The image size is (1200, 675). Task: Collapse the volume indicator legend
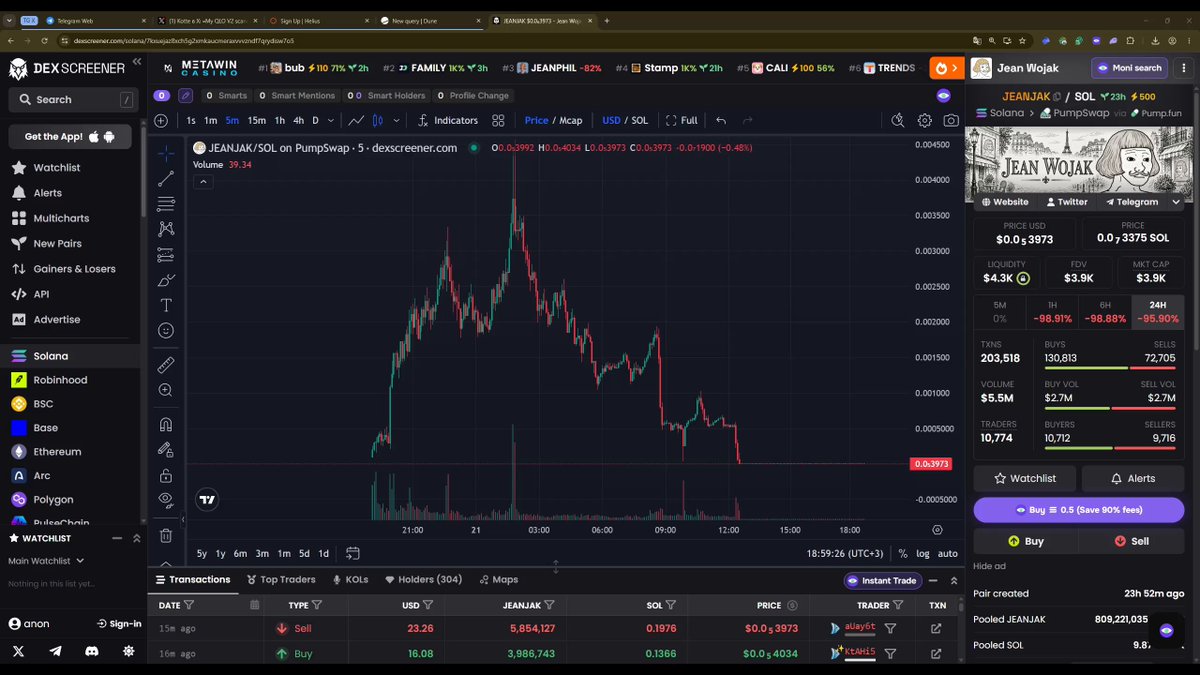[x=203, y=182]
